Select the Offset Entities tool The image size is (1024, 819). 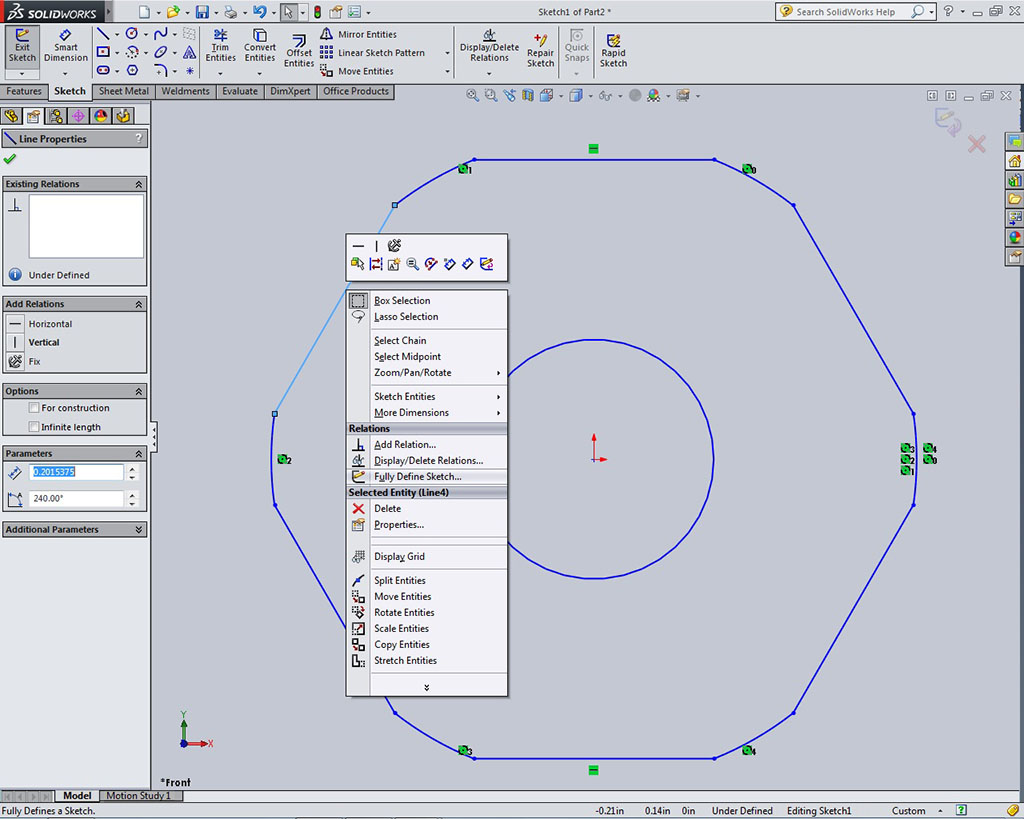click(x=299, y=50)
